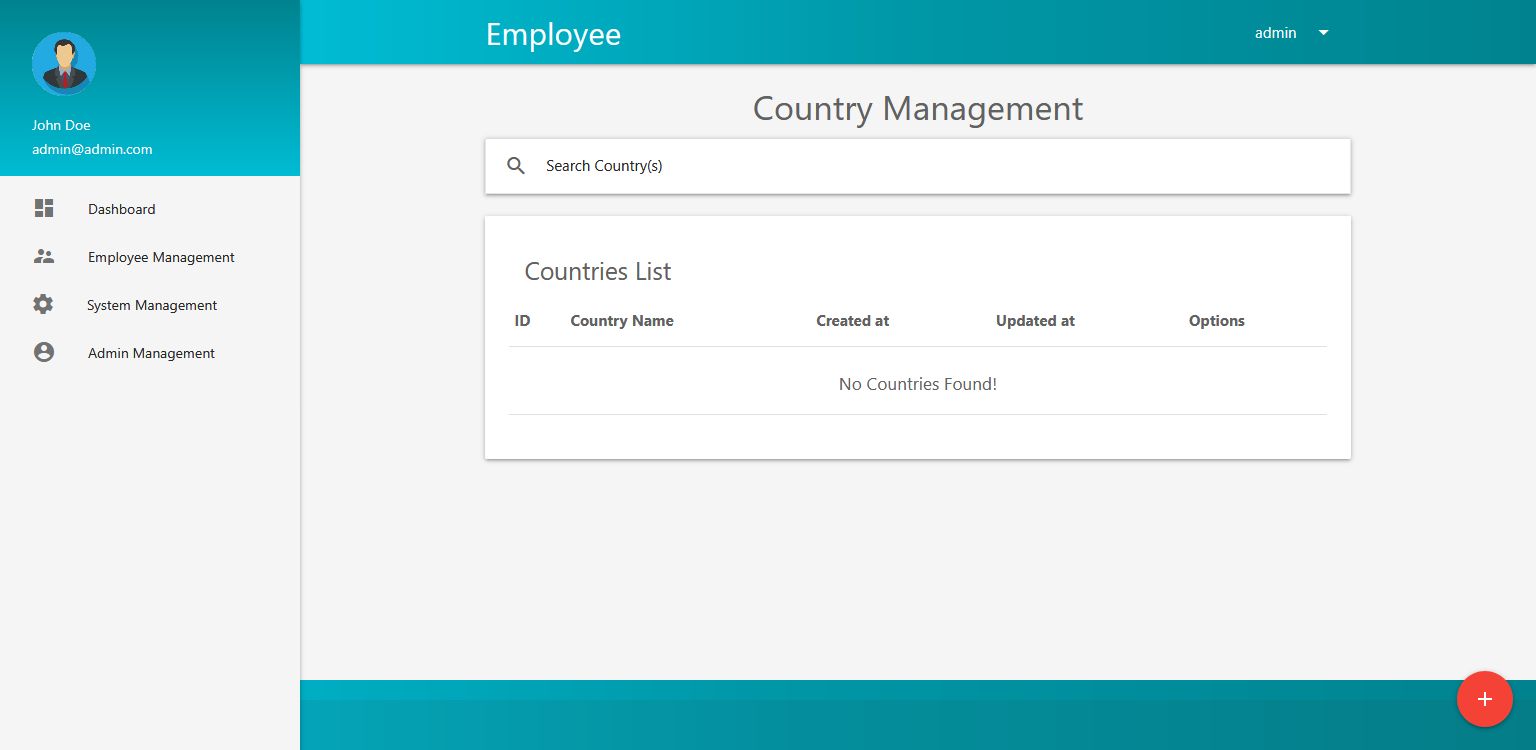Go to Admin Management menu entry
The image size is (1536, 750).
(x=150, y=353)
